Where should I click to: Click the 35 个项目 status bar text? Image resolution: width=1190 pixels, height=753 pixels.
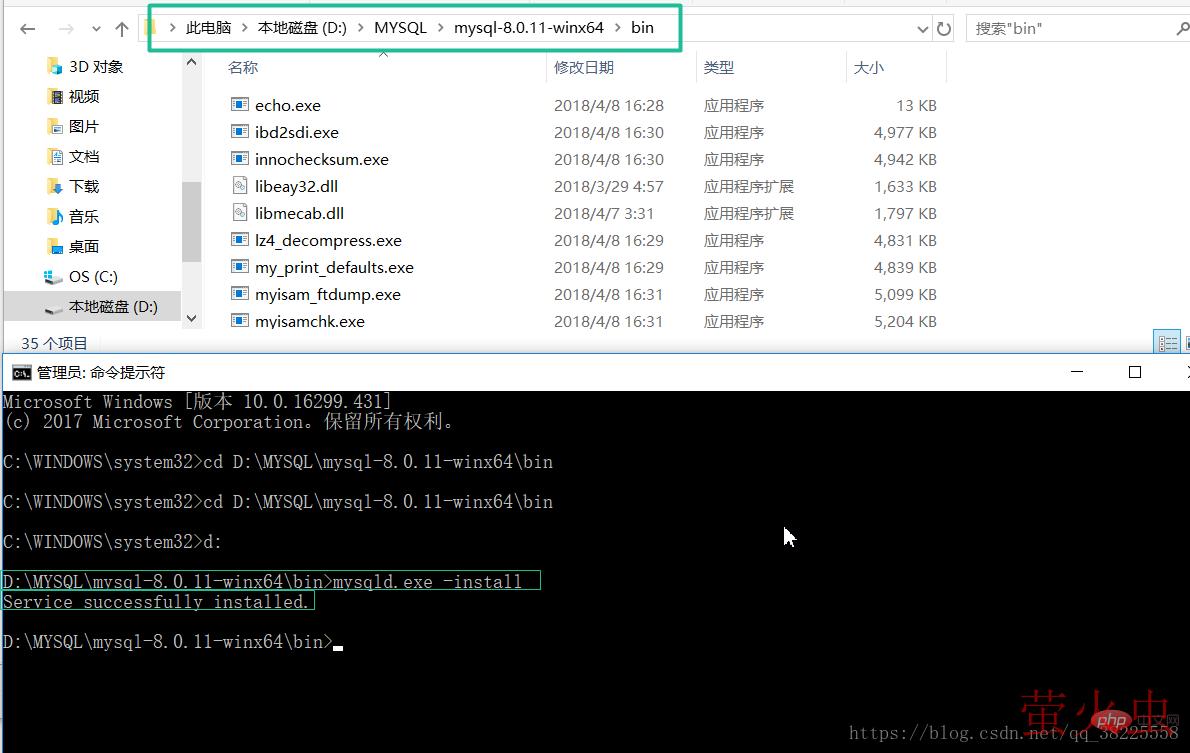pyautogui.click(x=54, y=343)
